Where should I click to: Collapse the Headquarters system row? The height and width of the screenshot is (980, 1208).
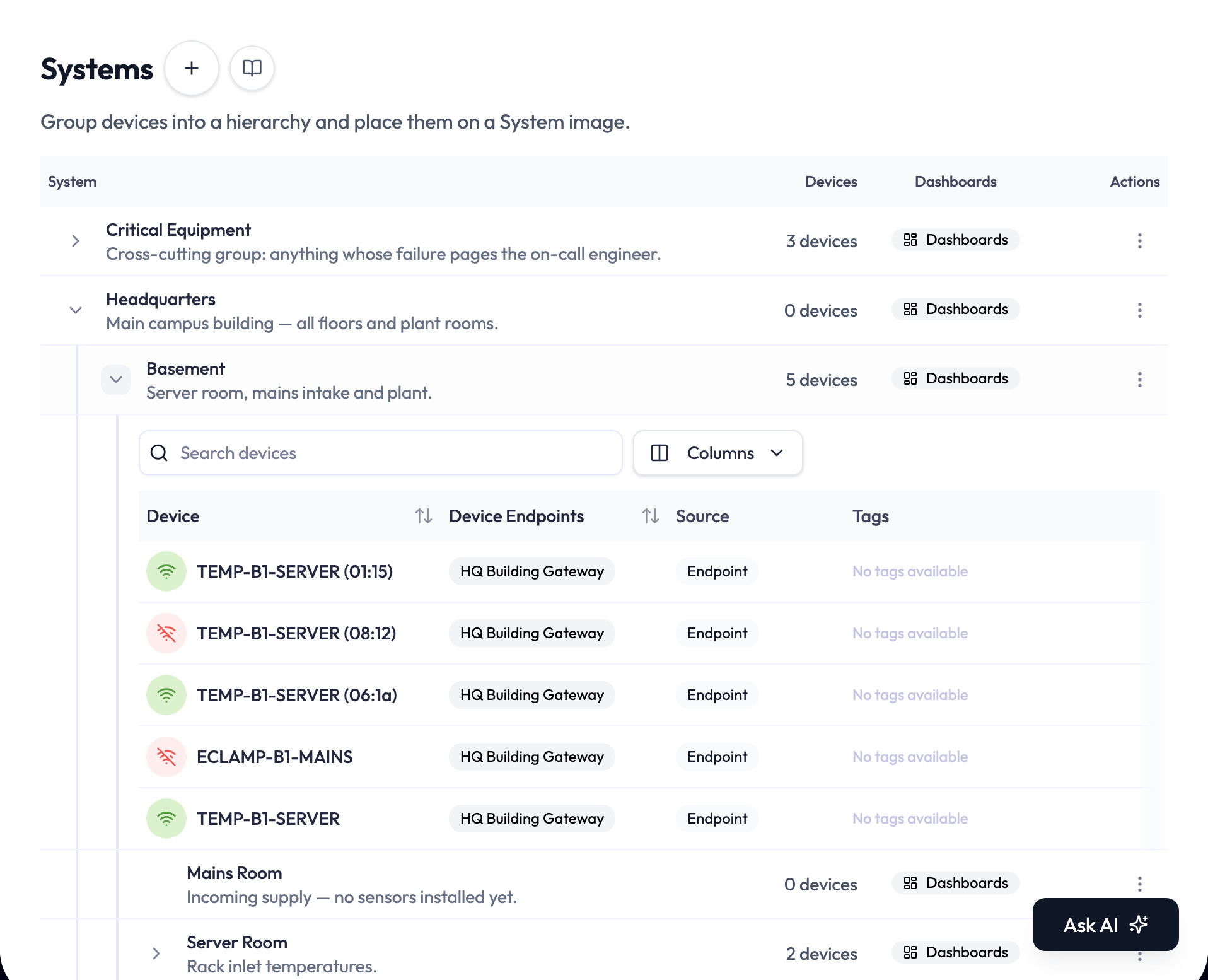[x=76, y=310]
